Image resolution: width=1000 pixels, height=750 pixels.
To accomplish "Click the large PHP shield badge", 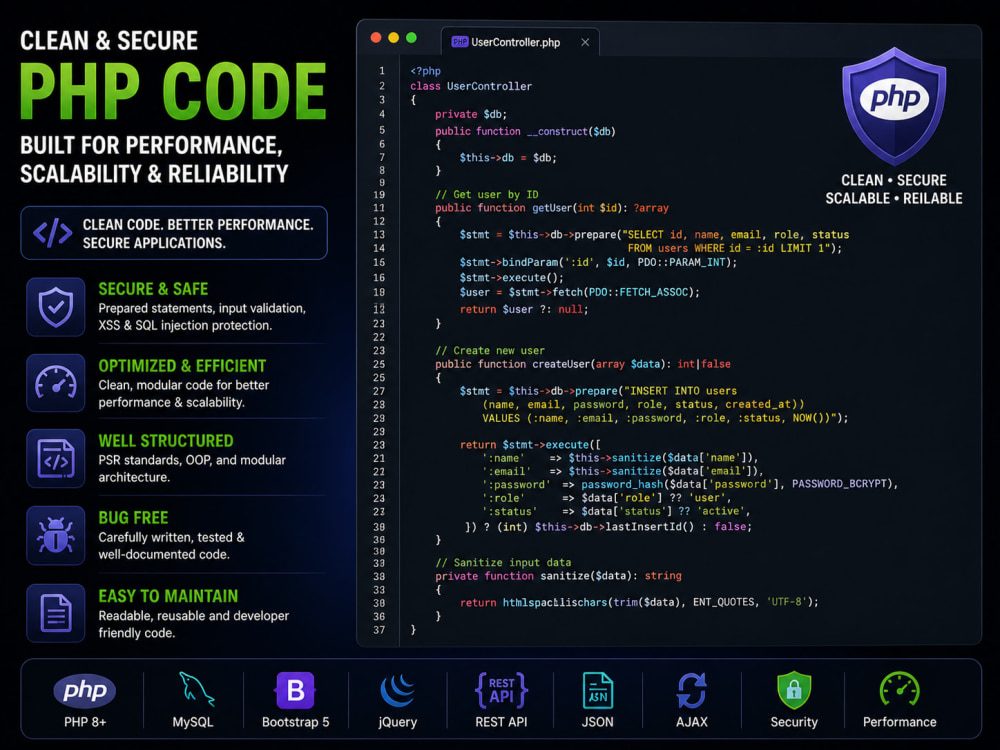I will click(894, 106).
